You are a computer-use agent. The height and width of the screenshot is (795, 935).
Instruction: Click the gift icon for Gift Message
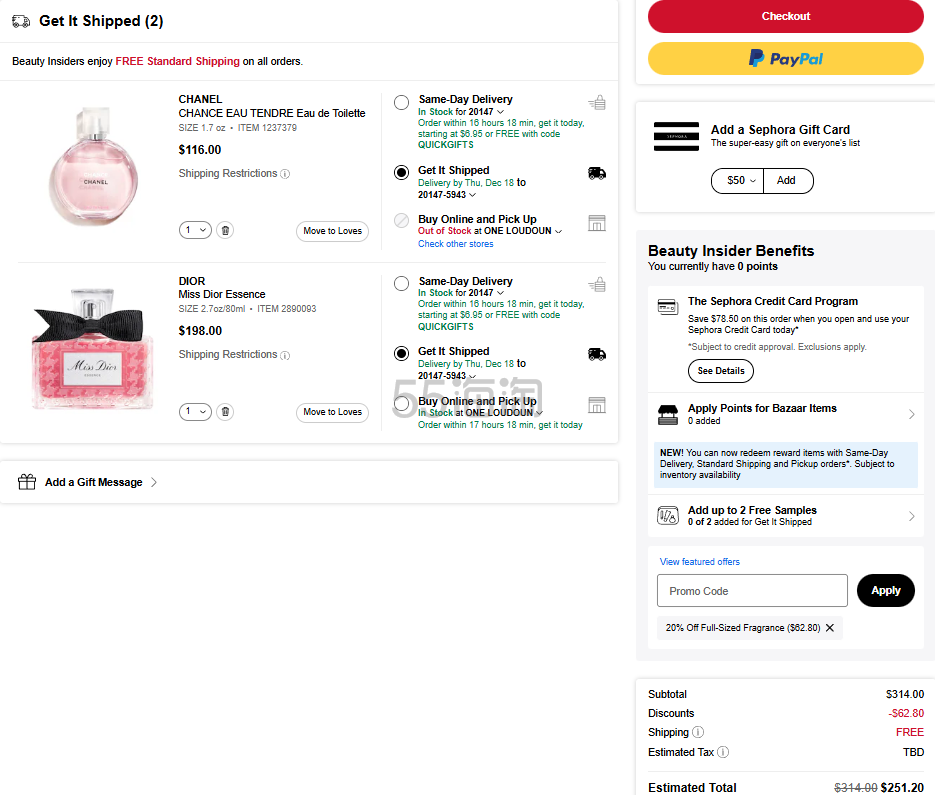[x=27, y=482]
